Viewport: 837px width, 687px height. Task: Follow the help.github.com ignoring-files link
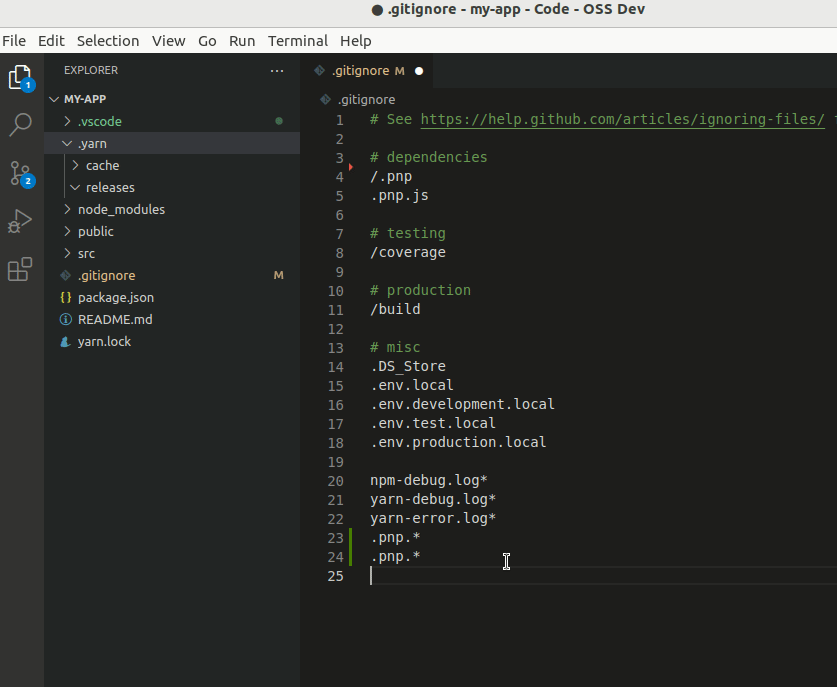pos(622,119)
